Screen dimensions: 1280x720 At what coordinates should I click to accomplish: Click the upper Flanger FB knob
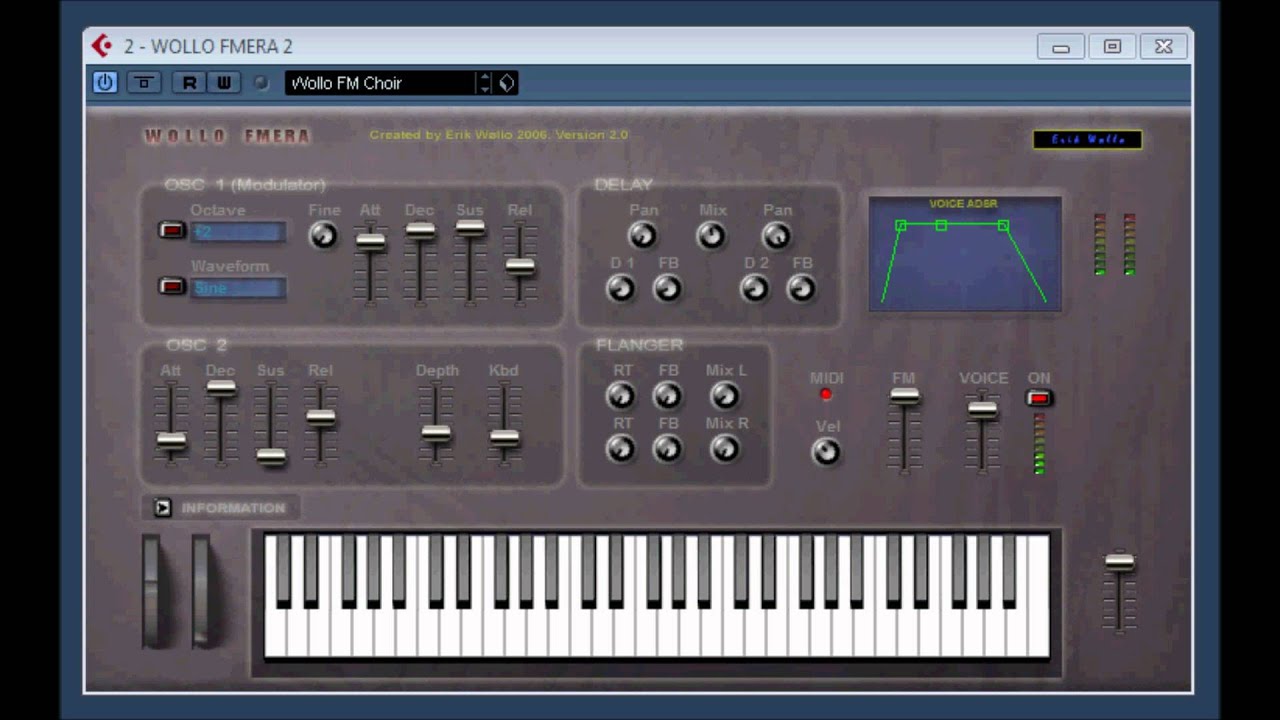[667, 396]
